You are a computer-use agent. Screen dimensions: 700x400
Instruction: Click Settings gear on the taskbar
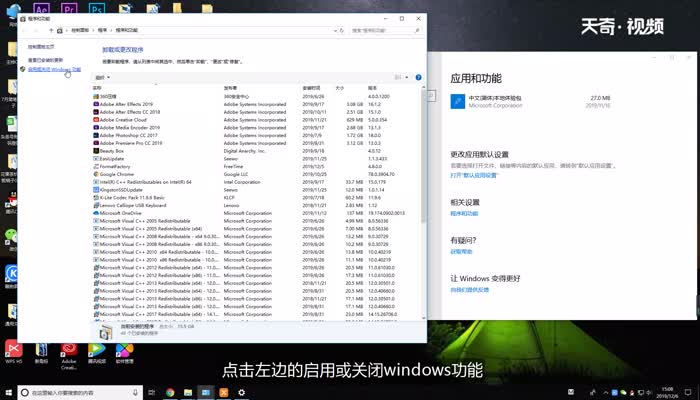pos(242,392)
